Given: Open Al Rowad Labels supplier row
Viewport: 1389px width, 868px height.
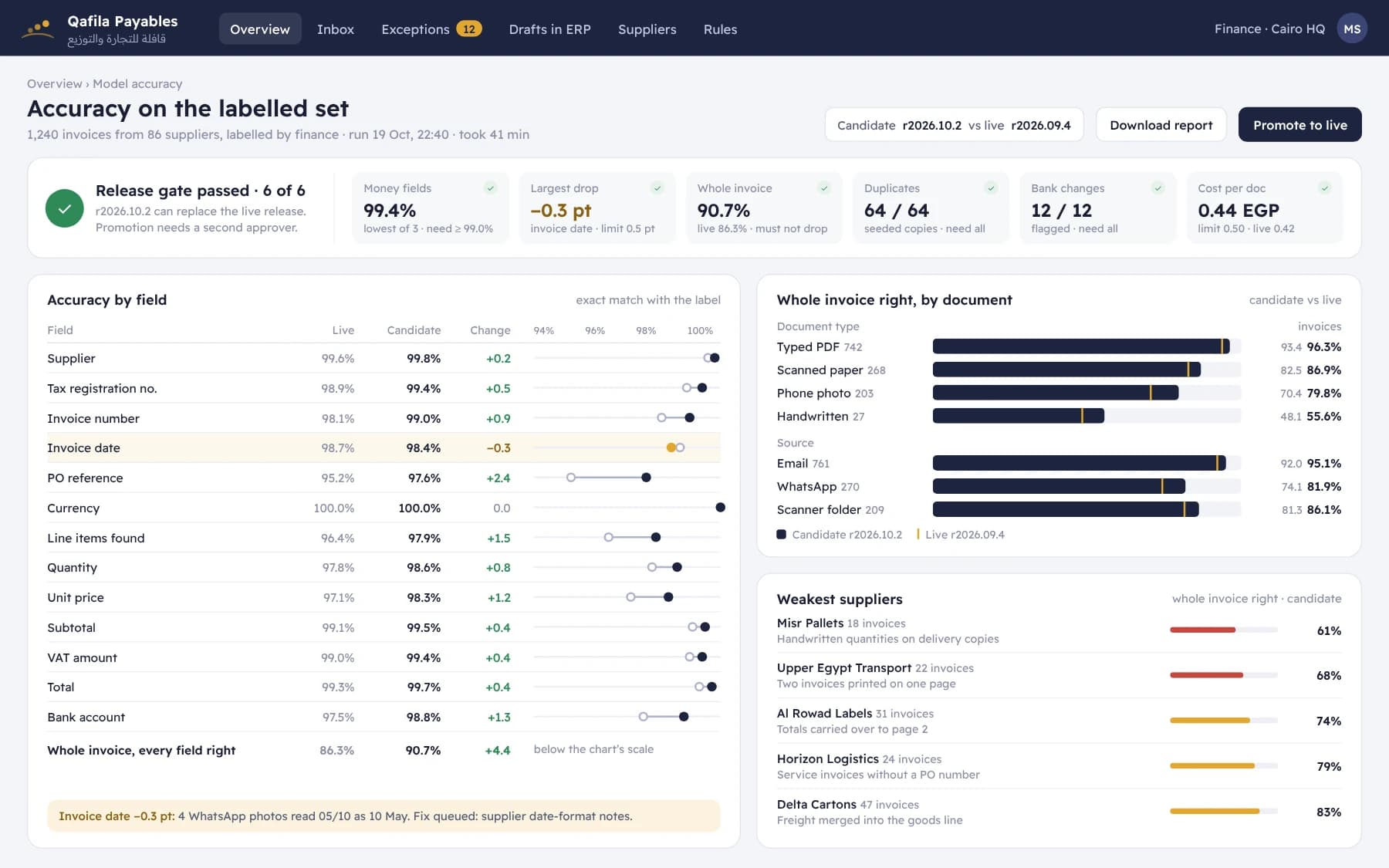Looking at the screenshot, I should point(1059,721).
